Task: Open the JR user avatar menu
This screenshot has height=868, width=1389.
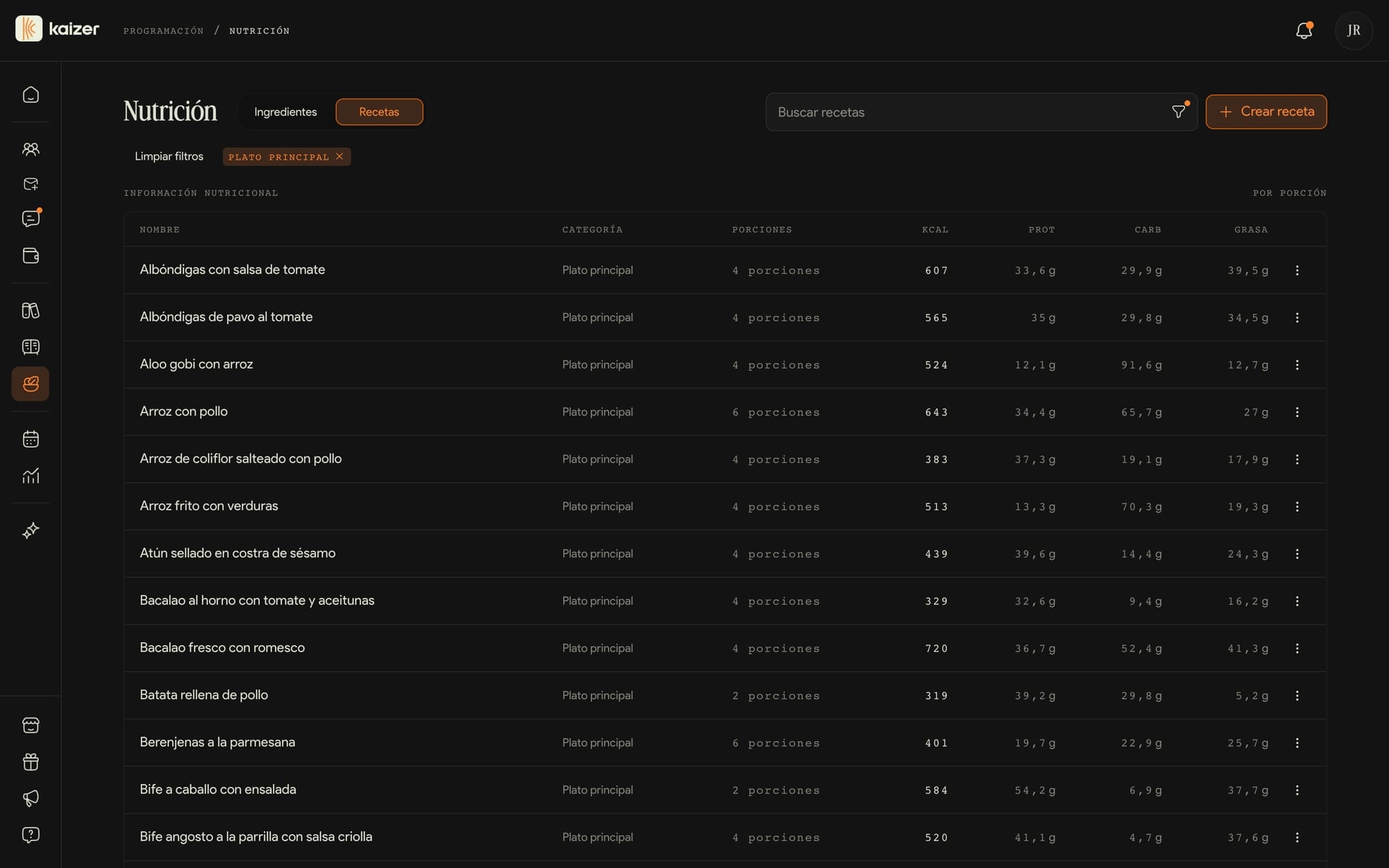Action: tap(1354, 31)
